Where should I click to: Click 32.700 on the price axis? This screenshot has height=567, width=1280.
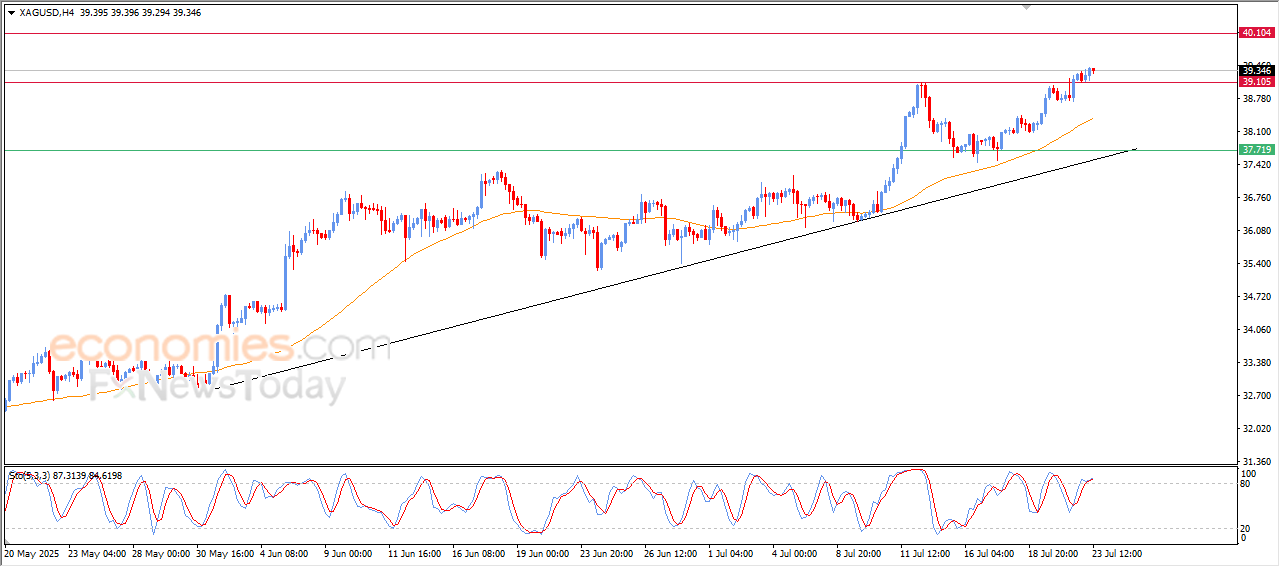pyautogui.click(x=1256, y=396)
